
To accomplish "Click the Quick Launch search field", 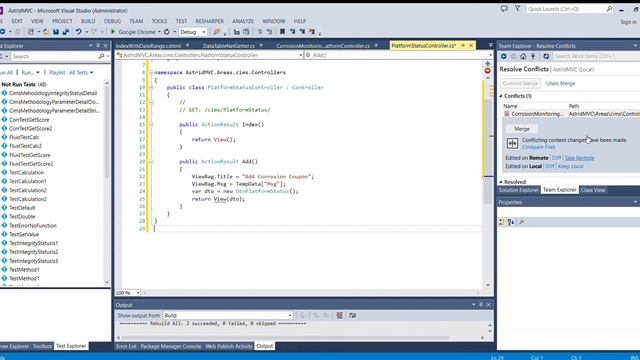I will point(569,9).
